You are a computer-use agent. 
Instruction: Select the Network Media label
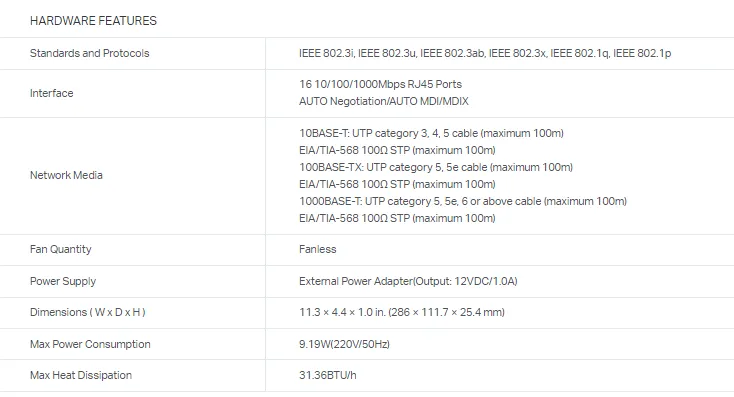[66, 175]
